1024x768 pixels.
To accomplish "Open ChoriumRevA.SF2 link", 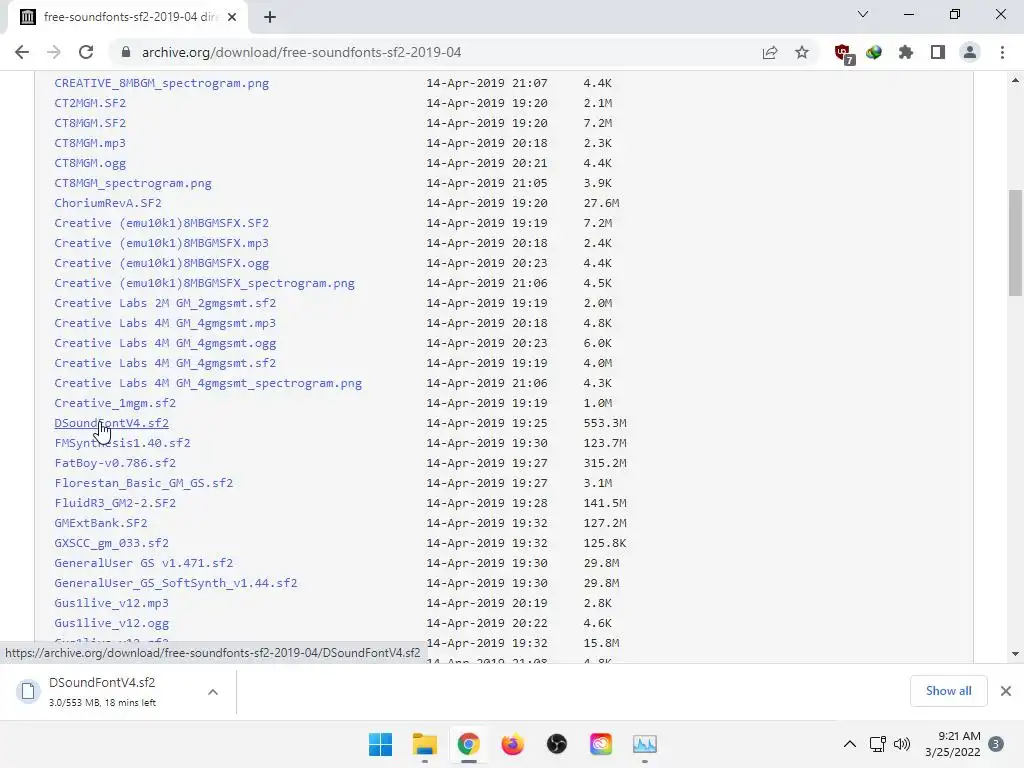I will point(108,203).
